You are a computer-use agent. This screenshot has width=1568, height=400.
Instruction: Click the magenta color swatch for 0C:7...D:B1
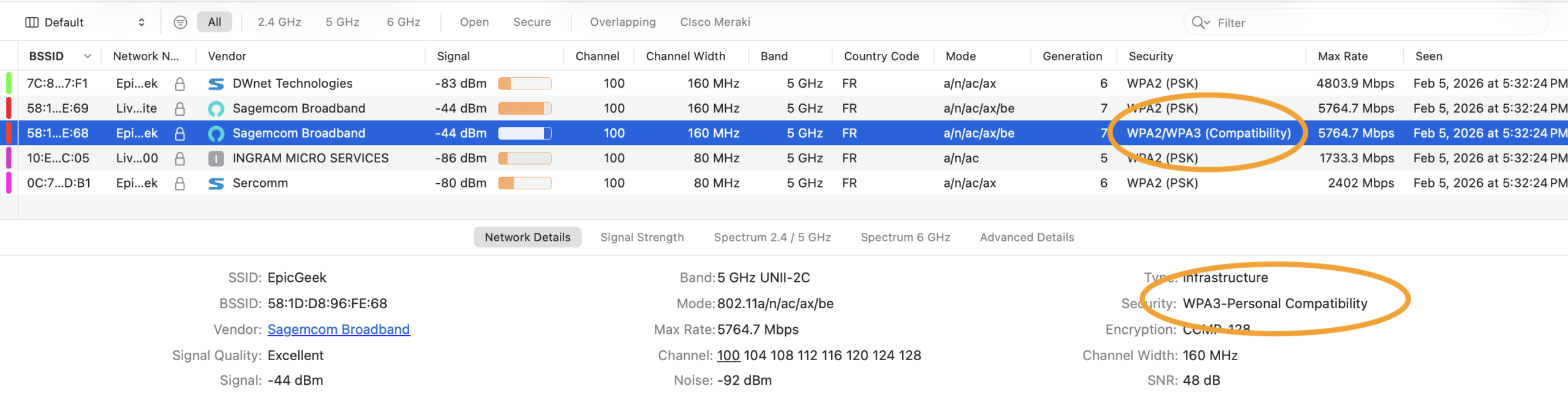tap(9, 183)
